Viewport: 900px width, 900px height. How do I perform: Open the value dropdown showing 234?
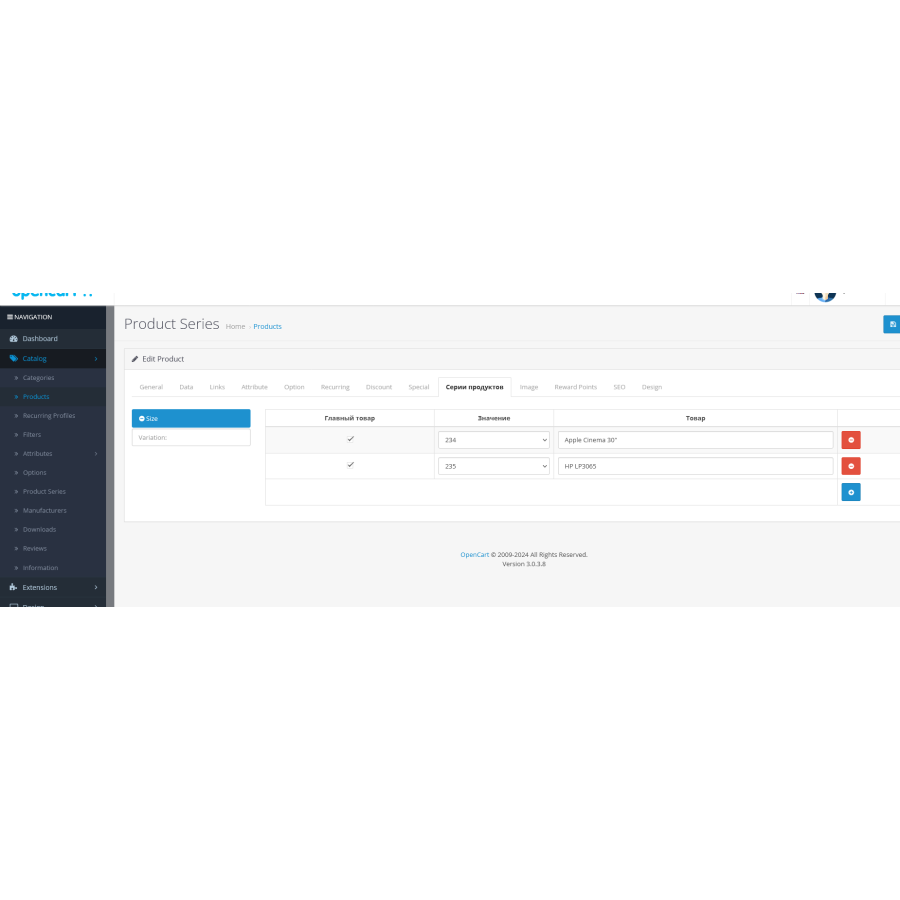(494, 440)
